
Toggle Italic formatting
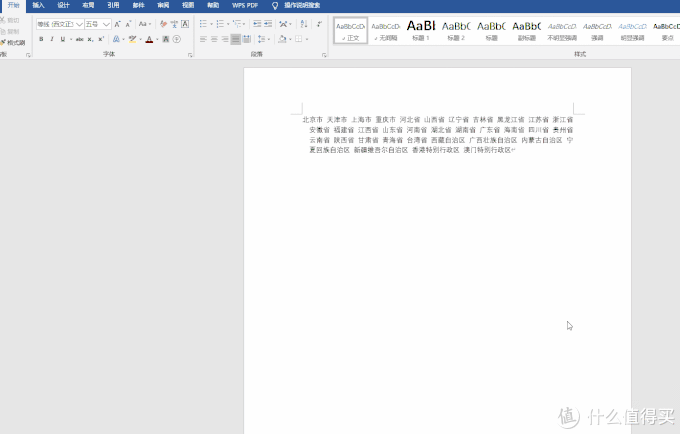pyautogui.click(x=52, y=39)
